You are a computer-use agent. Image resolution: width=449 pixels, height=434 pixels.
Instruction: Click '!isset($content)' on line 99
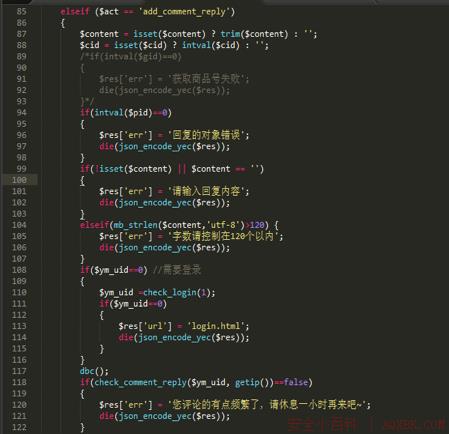coord(133,169)
